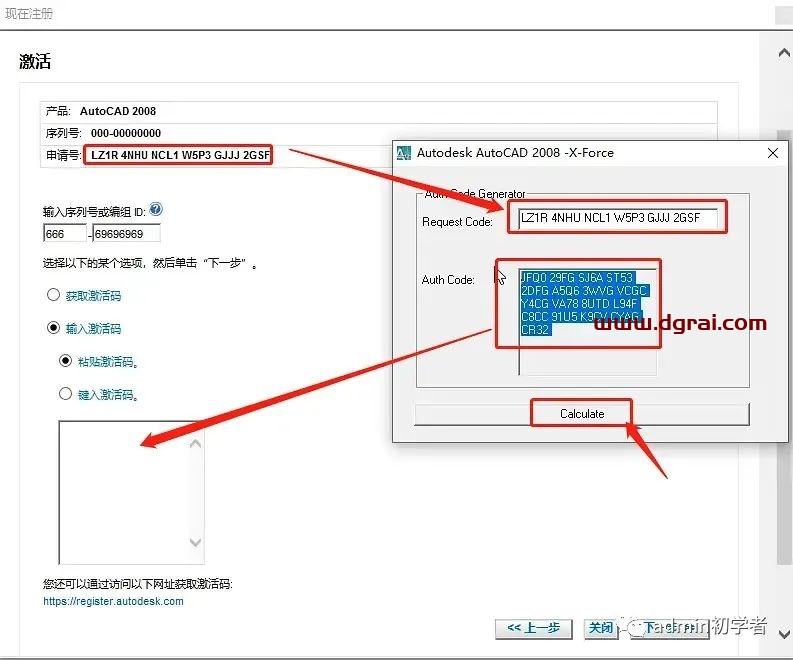Click the 选择以下的某个选项 instruction text
Image resolution: width=793 pixels, height=660 pixels.
pos(150,263)
